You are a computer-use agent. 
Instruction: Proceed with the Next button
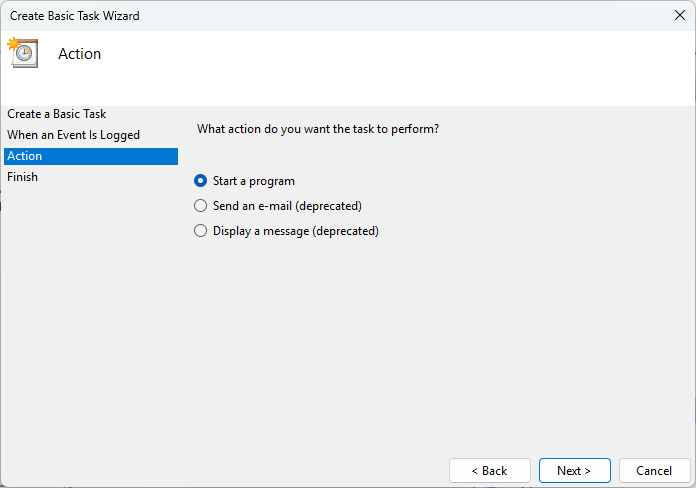574,470
